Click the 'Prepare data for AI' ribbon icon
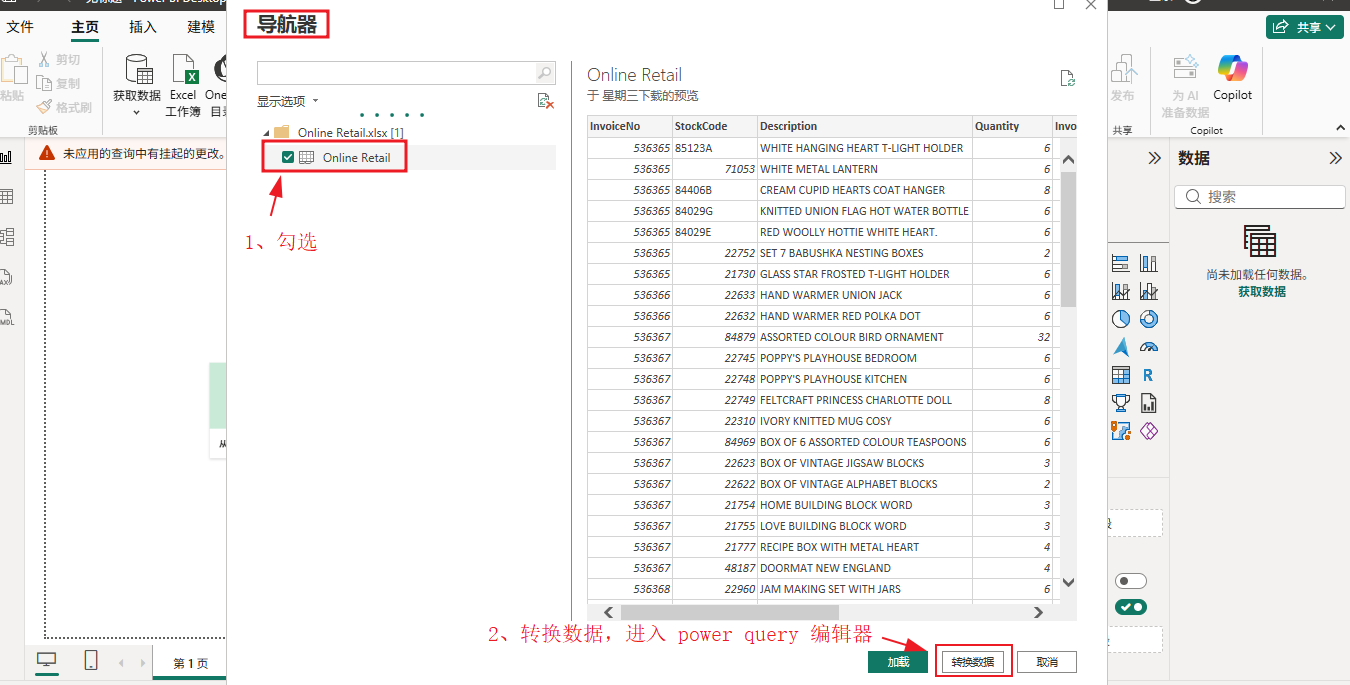The width and height of the screenshot is (1350, 685). tap(1185, 67)
